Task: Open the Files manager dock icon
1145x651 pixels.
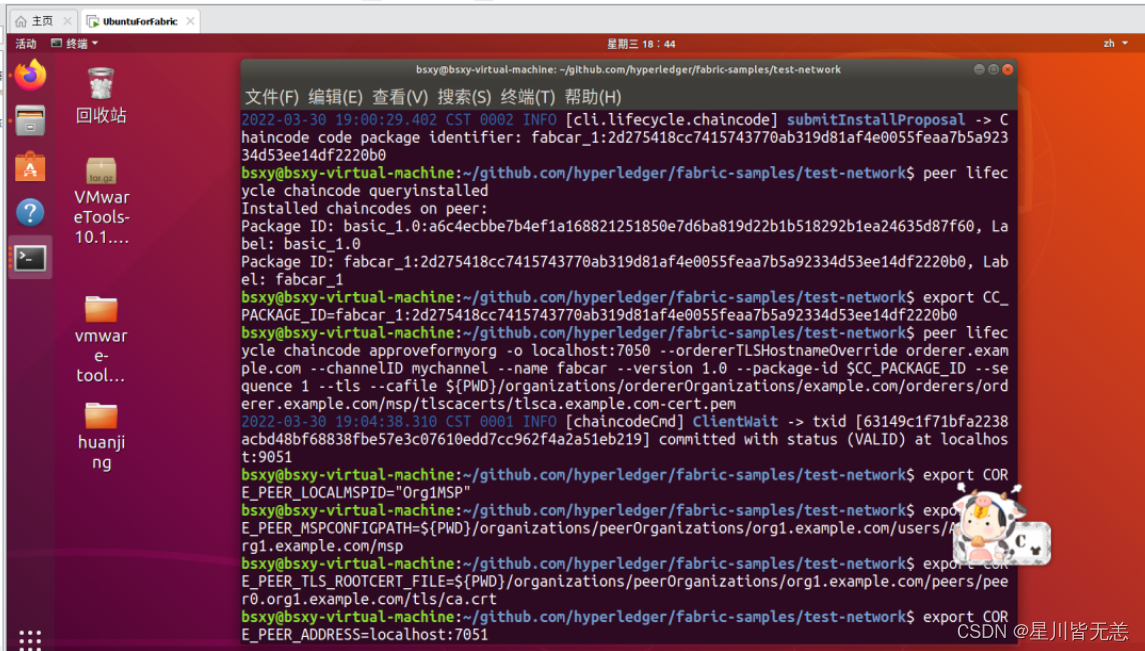Action: (x=30, y=121)
